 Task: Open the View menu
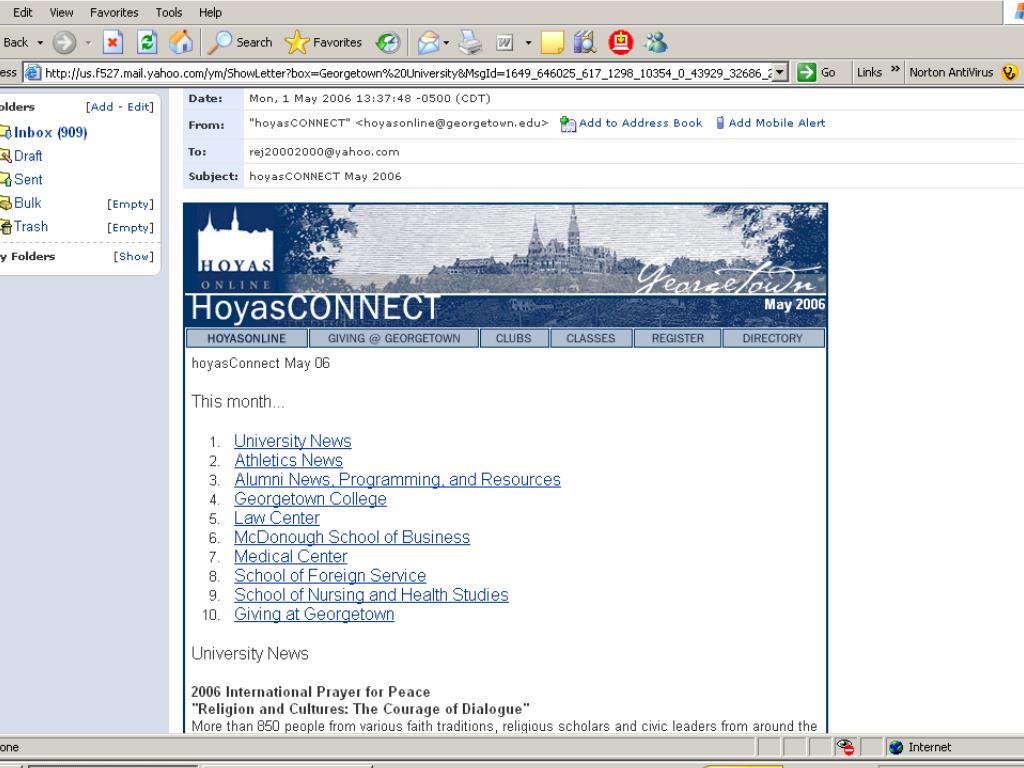tap(61, 12)
